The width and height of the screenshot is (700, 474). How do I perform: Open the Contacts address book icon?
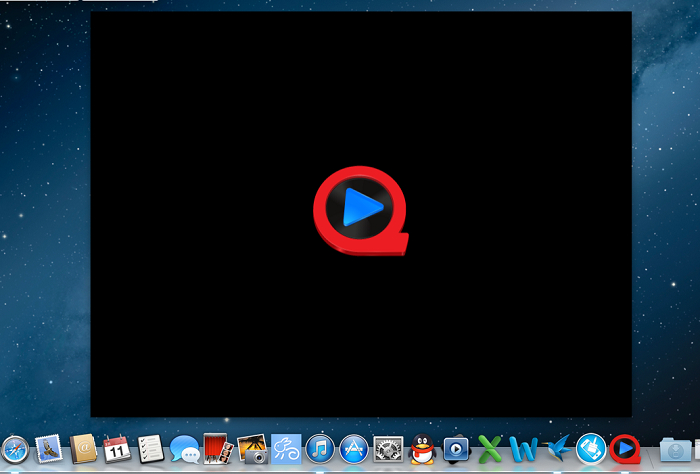83,449
